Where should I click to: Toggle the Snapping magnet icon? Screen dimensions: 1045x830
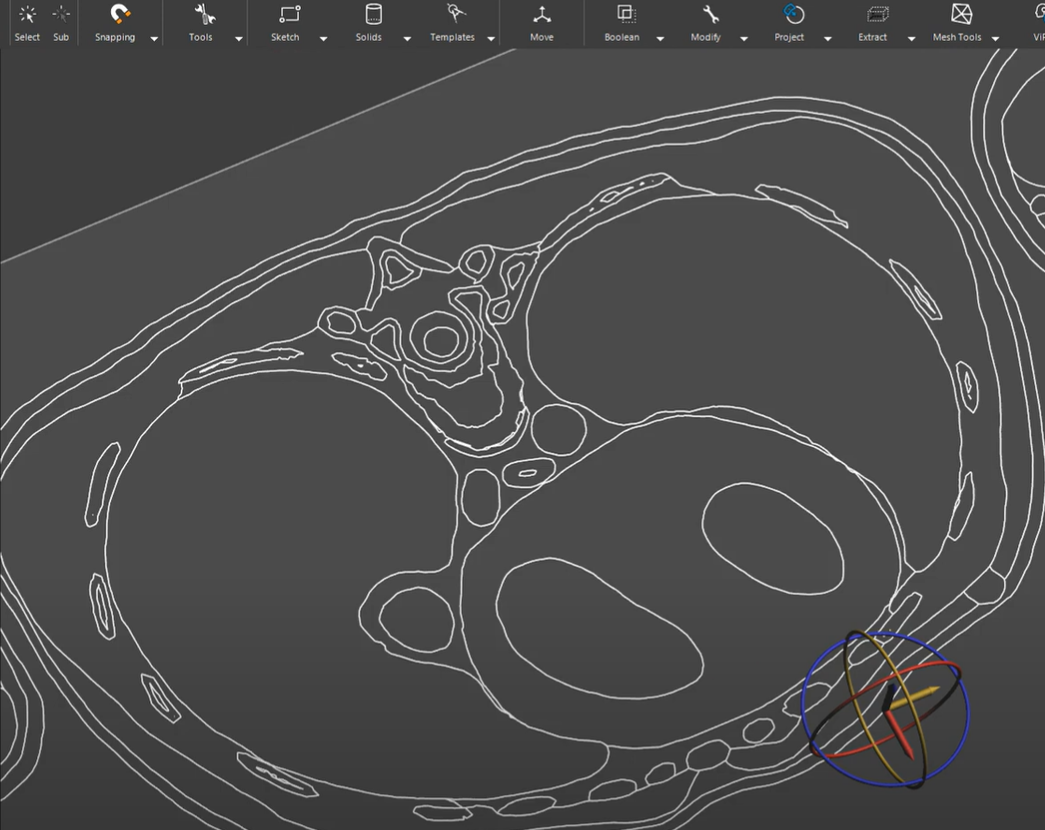pos(120,15)
